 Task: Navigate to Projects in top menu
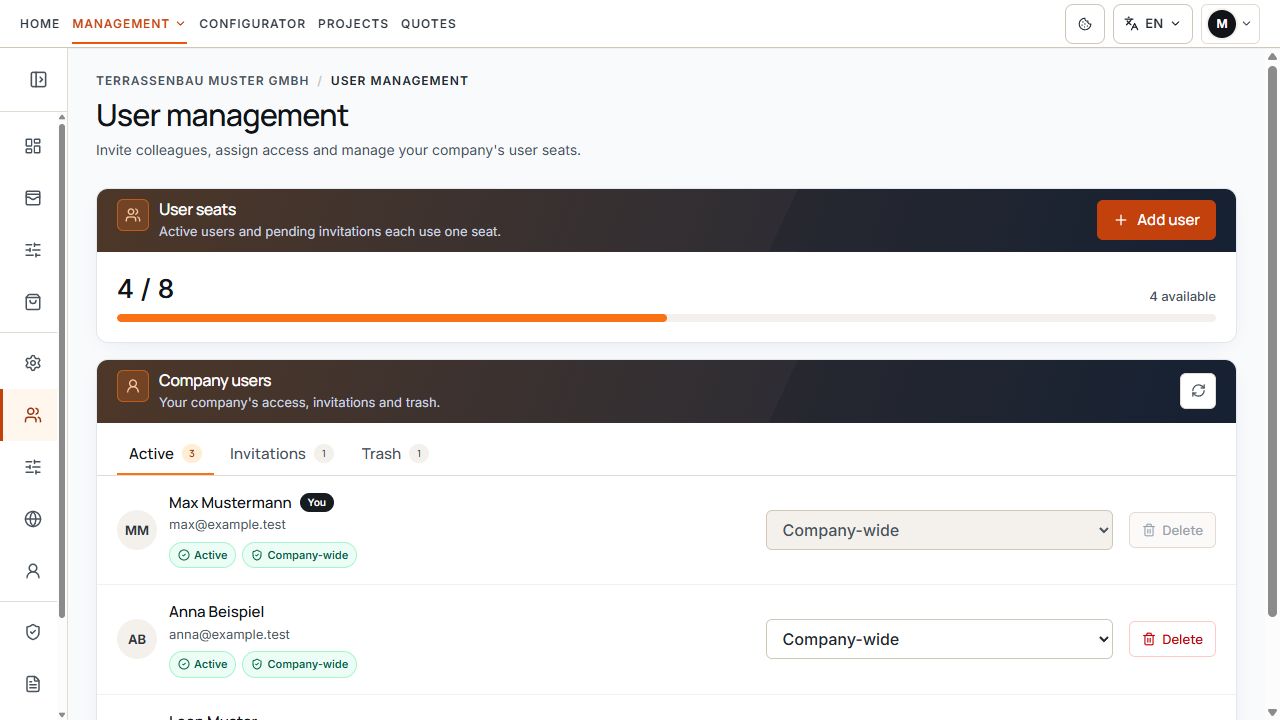click(353, 24)
